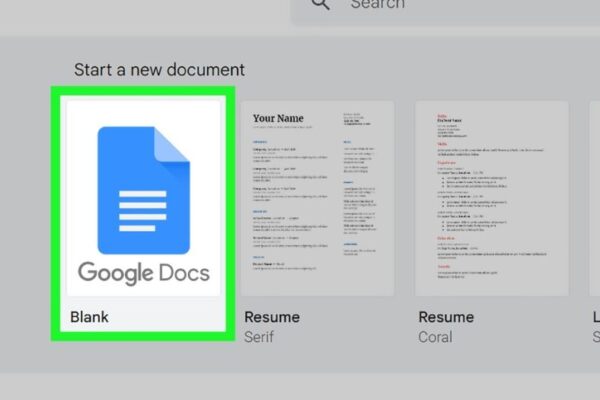Click the "Serif" subtitle text
This screenshot has height=400, width=600.
(x=260, y=337)
